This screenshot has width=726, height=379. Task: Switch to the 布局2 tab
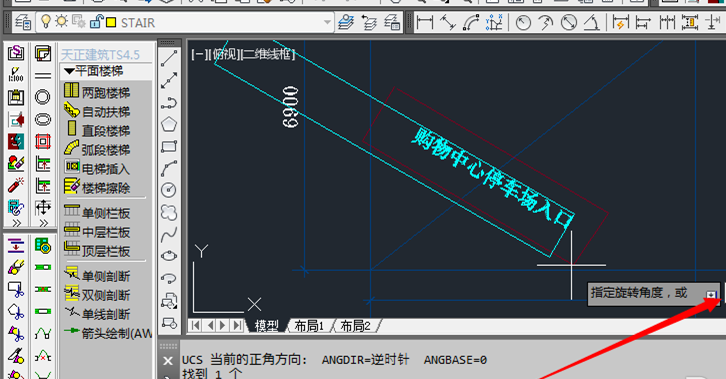click(356, 326)
